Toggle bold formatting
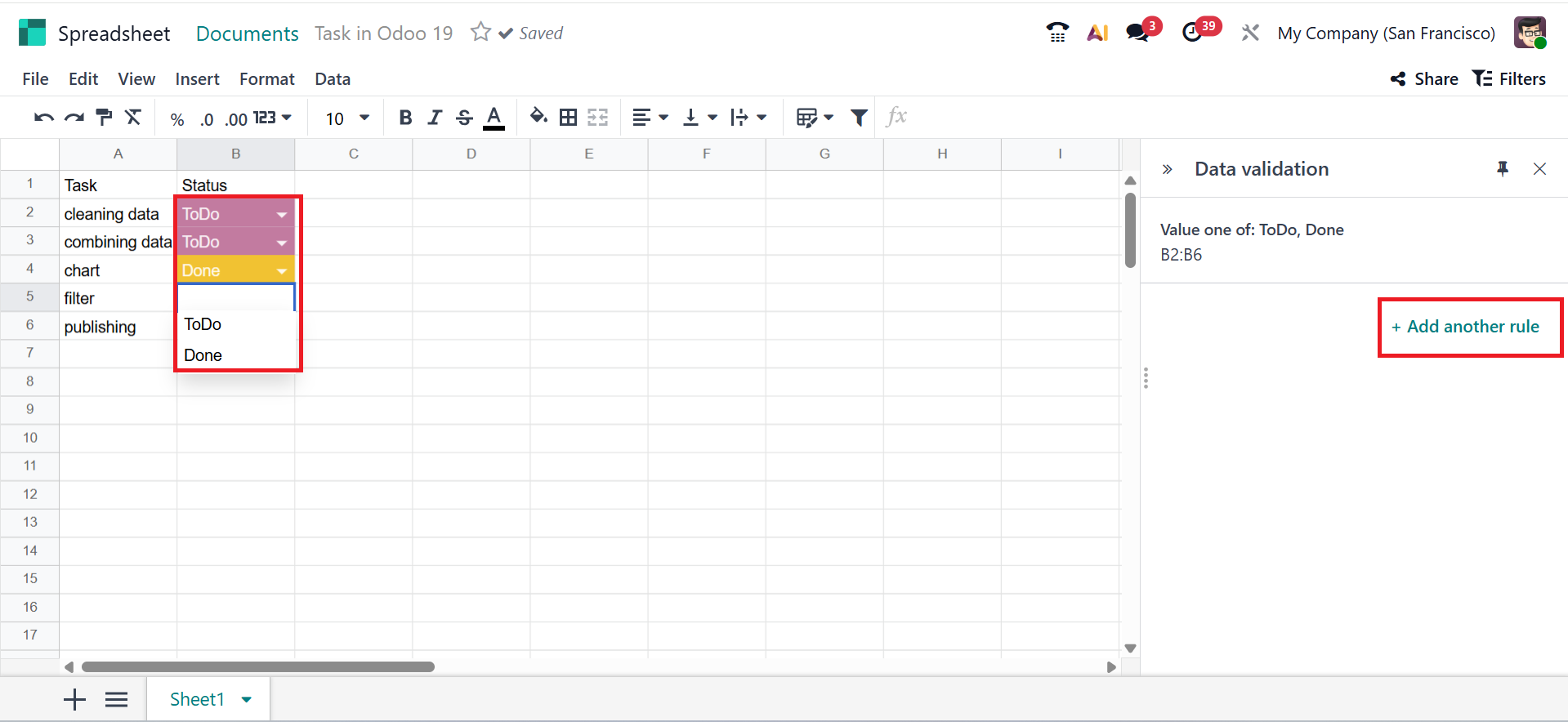Screen dimensions: 1568x722 click(x=405, y=118)
